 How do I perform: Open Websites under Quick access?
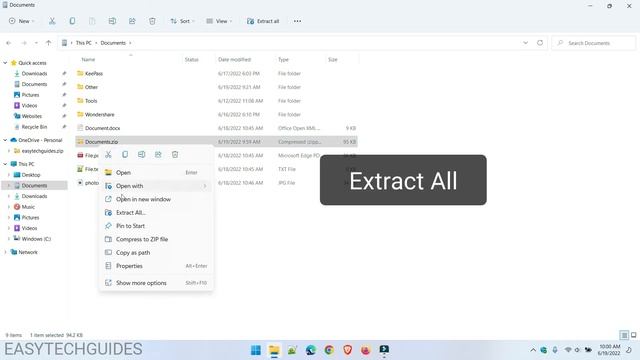31,116
